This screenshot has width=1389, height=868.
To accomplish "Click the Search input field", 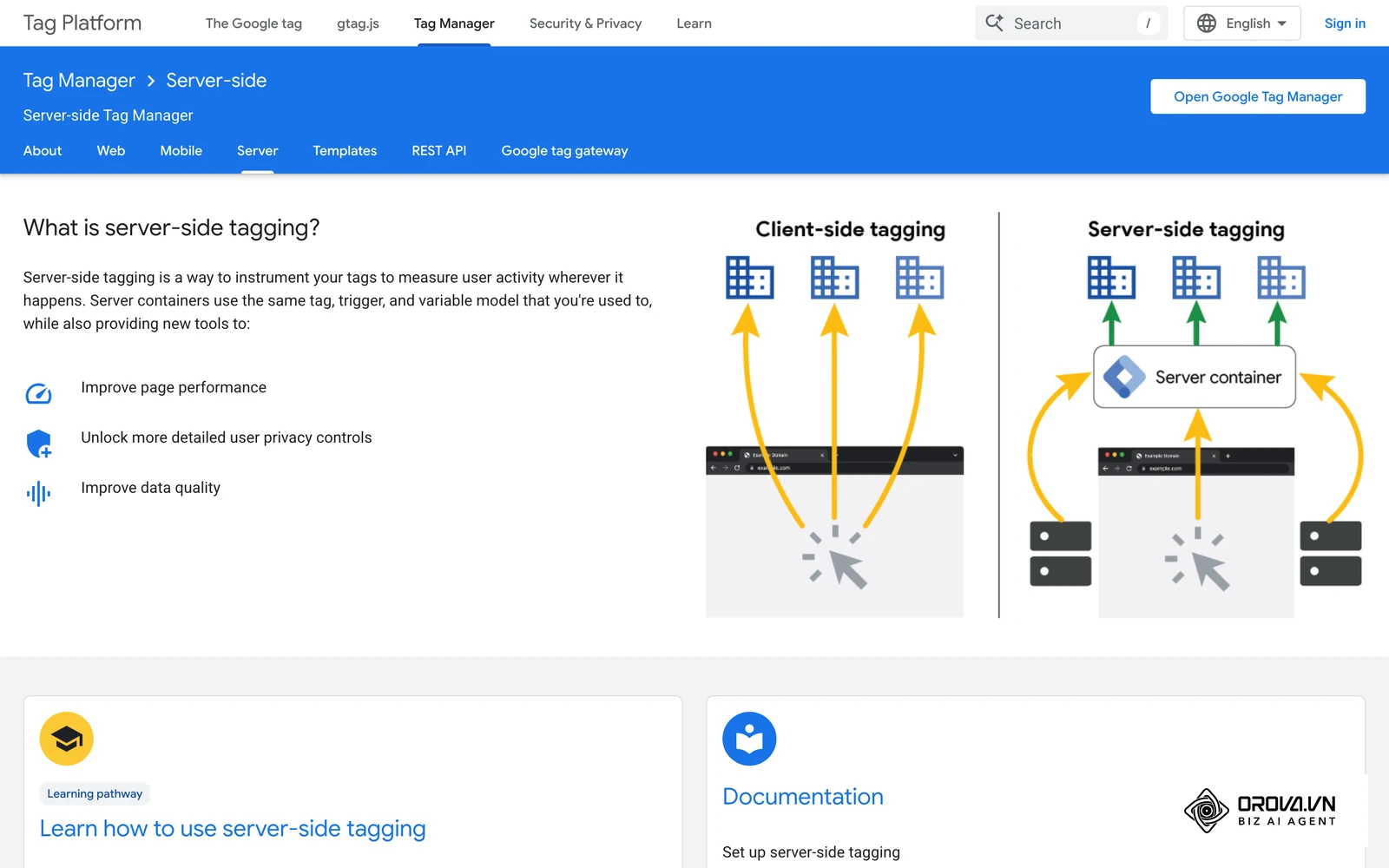I will [x=1071, y=23].
